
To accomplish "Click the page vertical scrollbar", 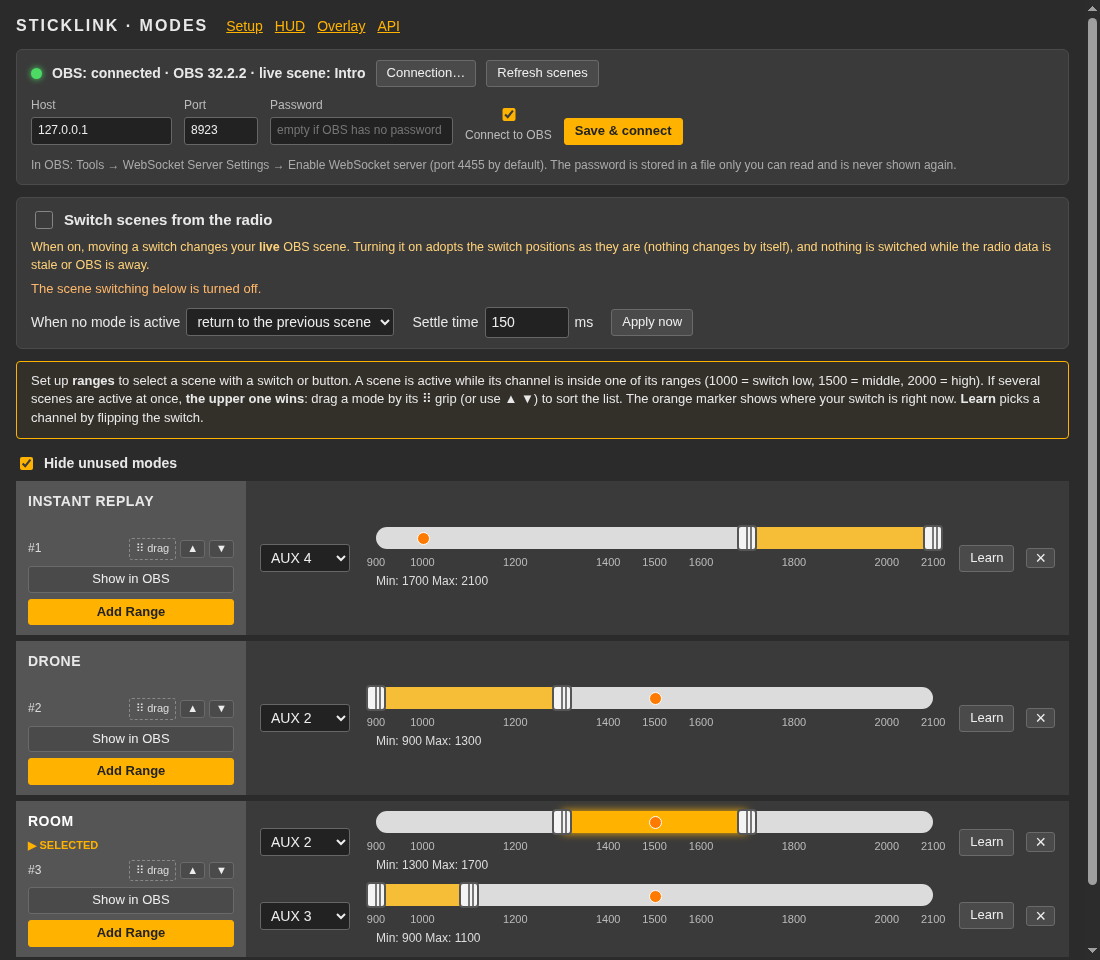I will 1092,449.
